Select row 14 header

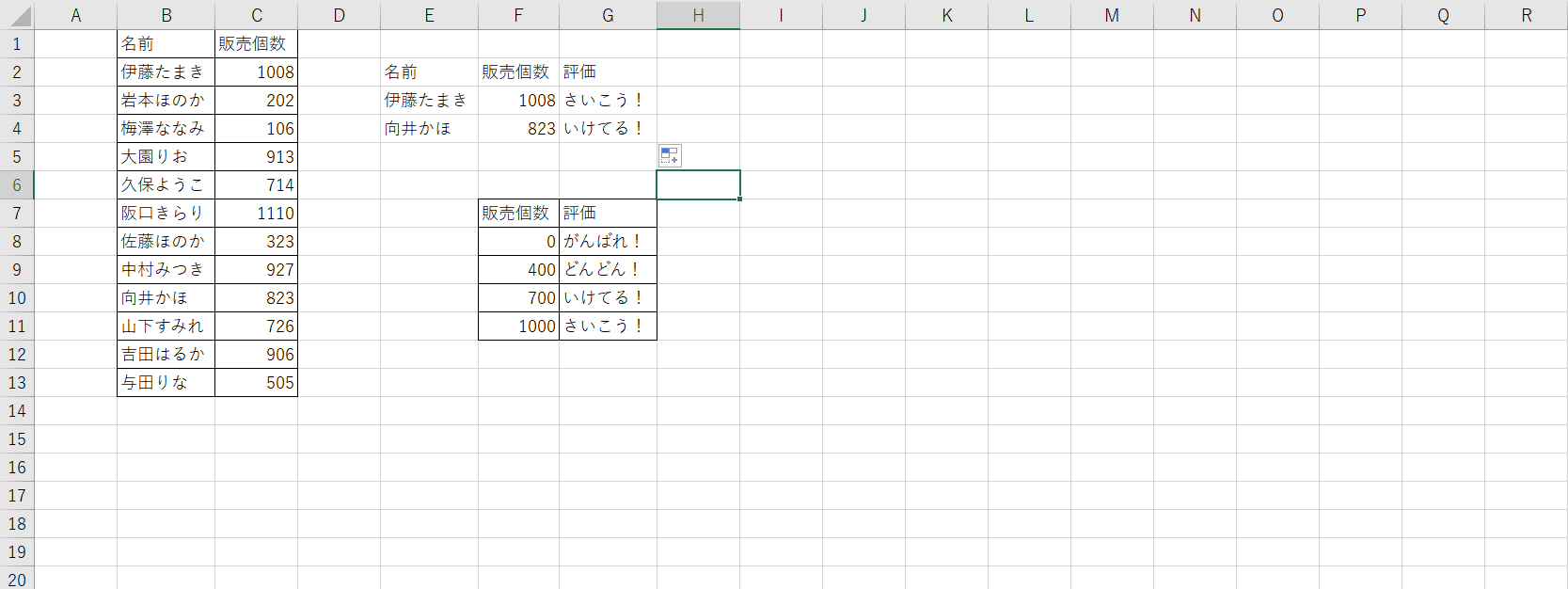coord(17,411)
